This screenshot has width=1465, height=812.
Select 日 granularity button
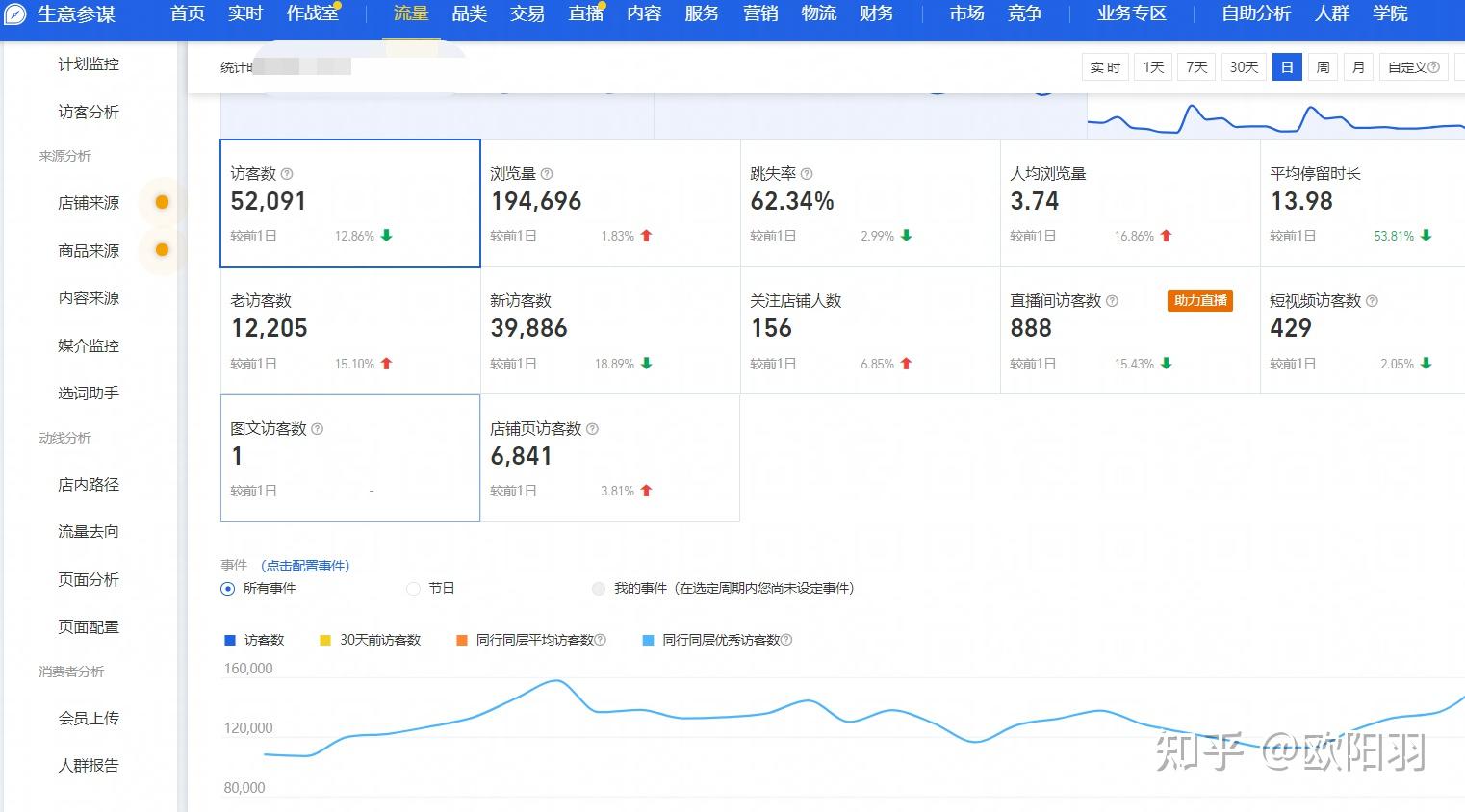pyautogui.click(x=1287, y=67)
